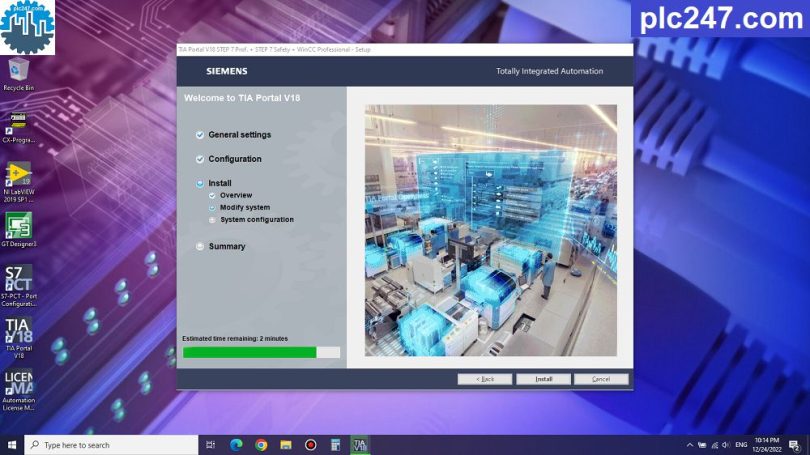Click the SIEMENS logo in header
This screenshot has height=455, width=810.
click(x=227, y=71)
